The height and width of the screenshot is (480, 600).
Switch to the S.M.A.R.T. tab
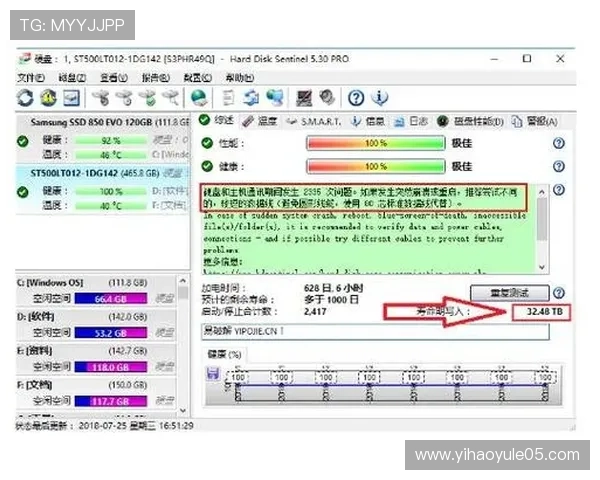click(x=314, y=122)
